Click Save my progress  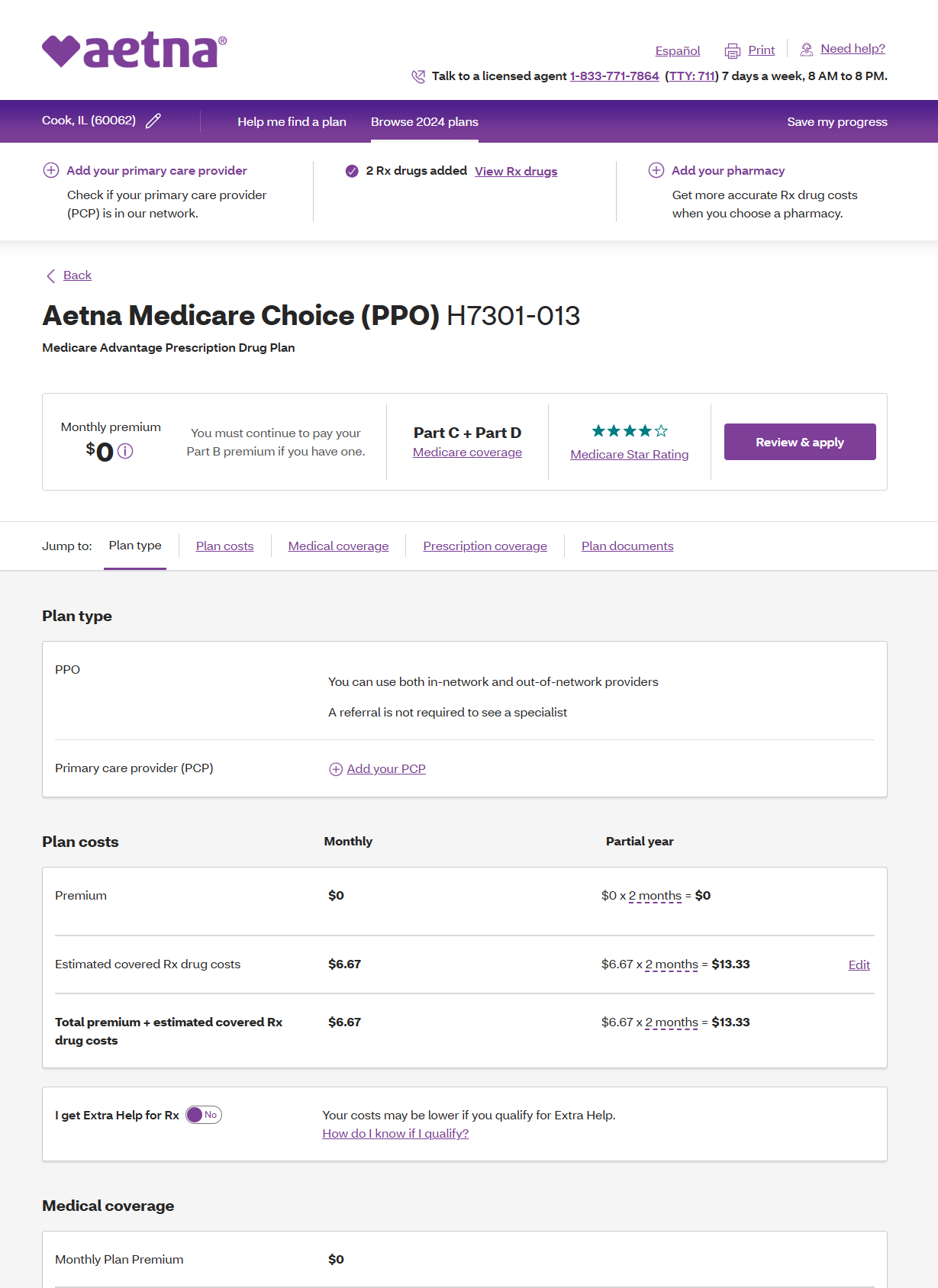[837, 121]
